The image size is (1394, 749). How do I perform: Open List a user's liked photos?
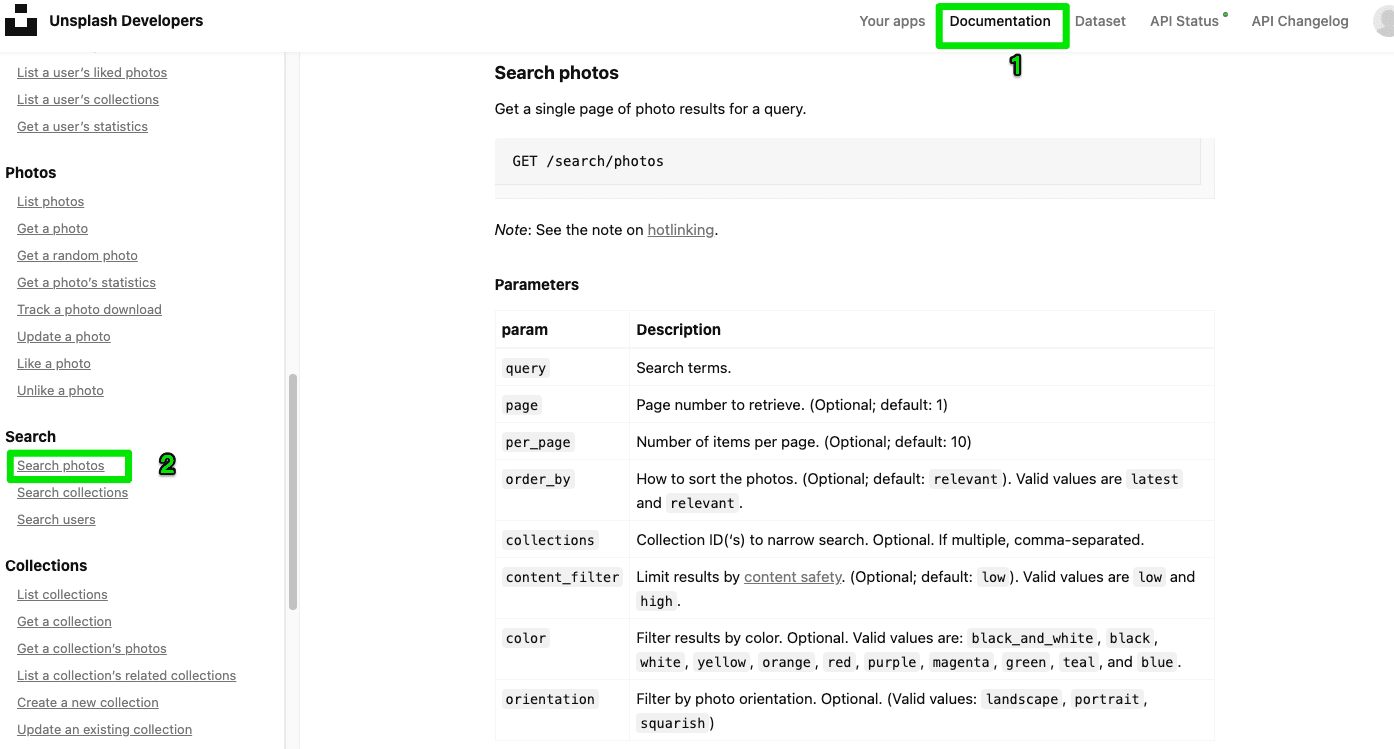point(92,73)
